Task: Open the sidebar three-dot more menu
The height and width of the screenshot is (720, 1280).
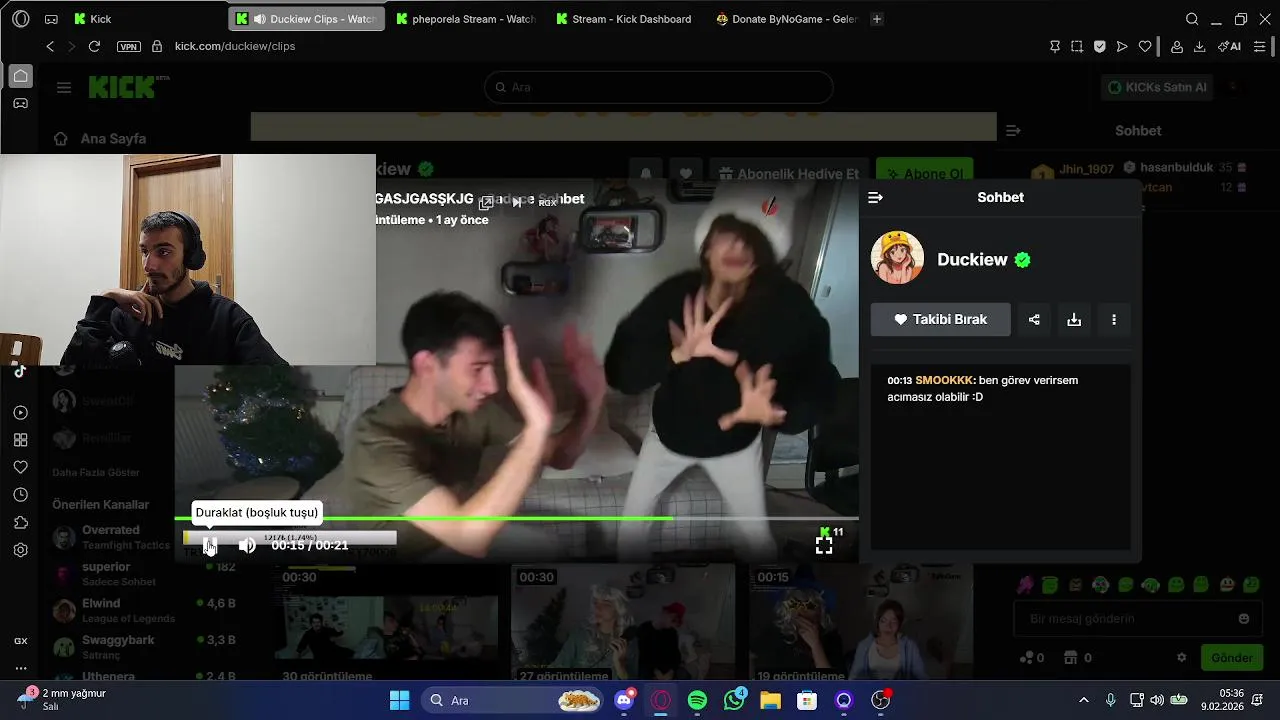Action: coord(20,668)
